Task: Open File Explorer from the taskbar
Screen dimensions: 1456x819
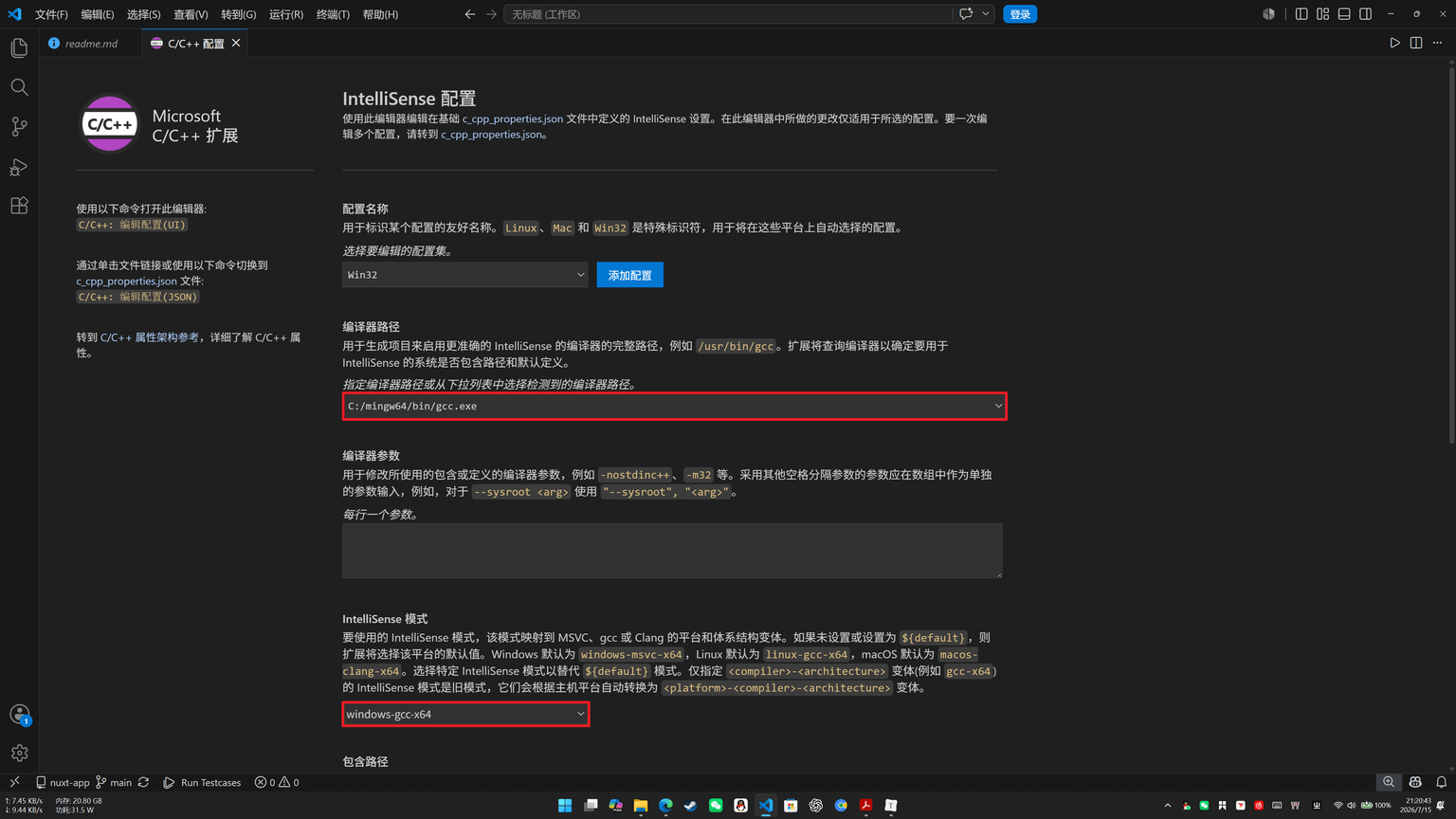Action: (x=641, y=806)
